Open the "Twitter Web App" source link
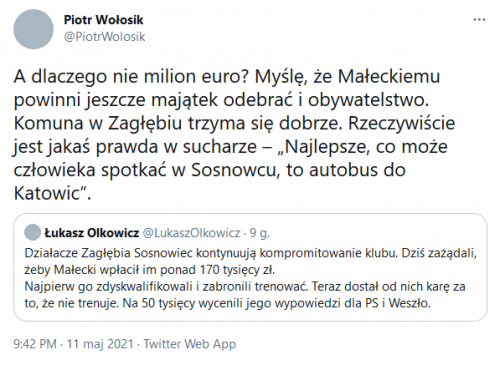Viewport: 500px width, 365px height. 190,344
